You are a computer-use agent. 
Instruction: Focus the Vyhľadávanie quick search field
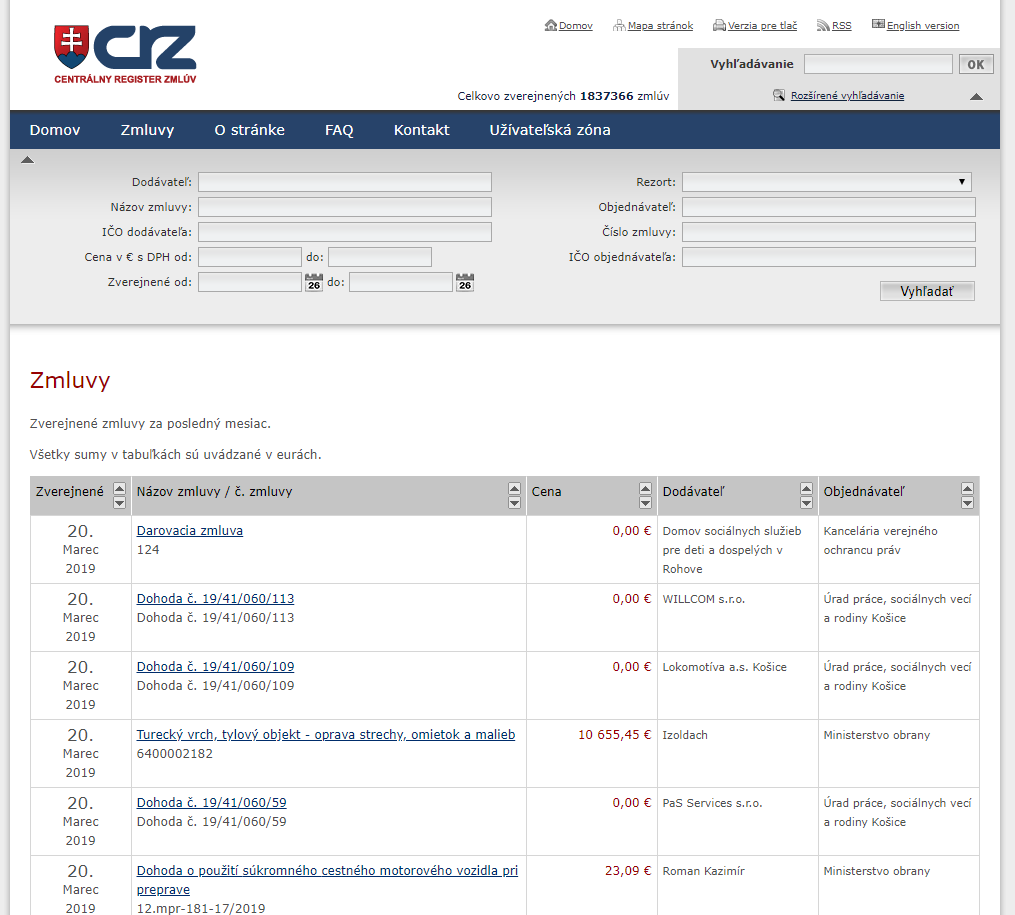click(x=878, y=64)
